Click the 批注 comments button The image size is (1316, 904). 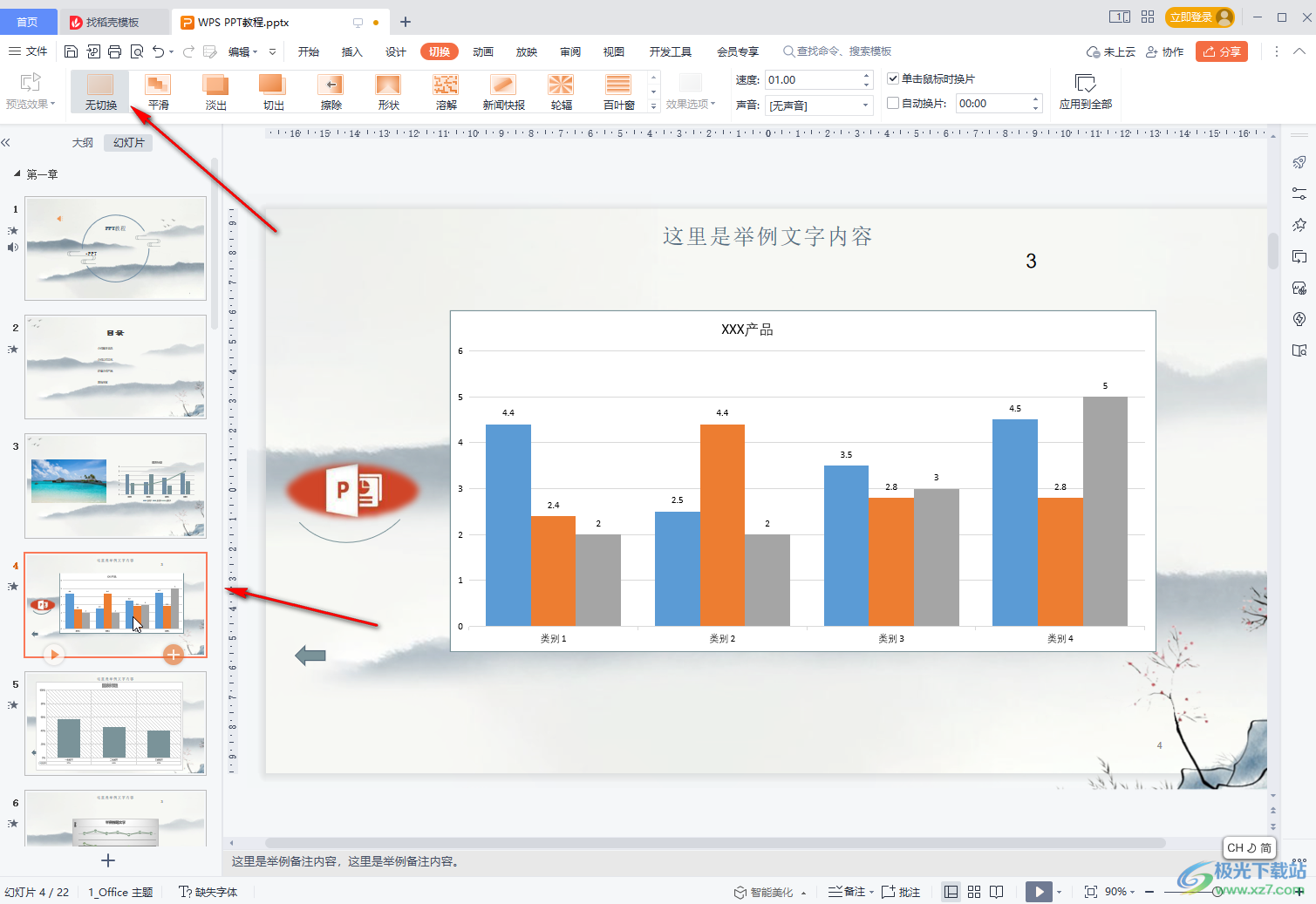[x=901, y=892]
